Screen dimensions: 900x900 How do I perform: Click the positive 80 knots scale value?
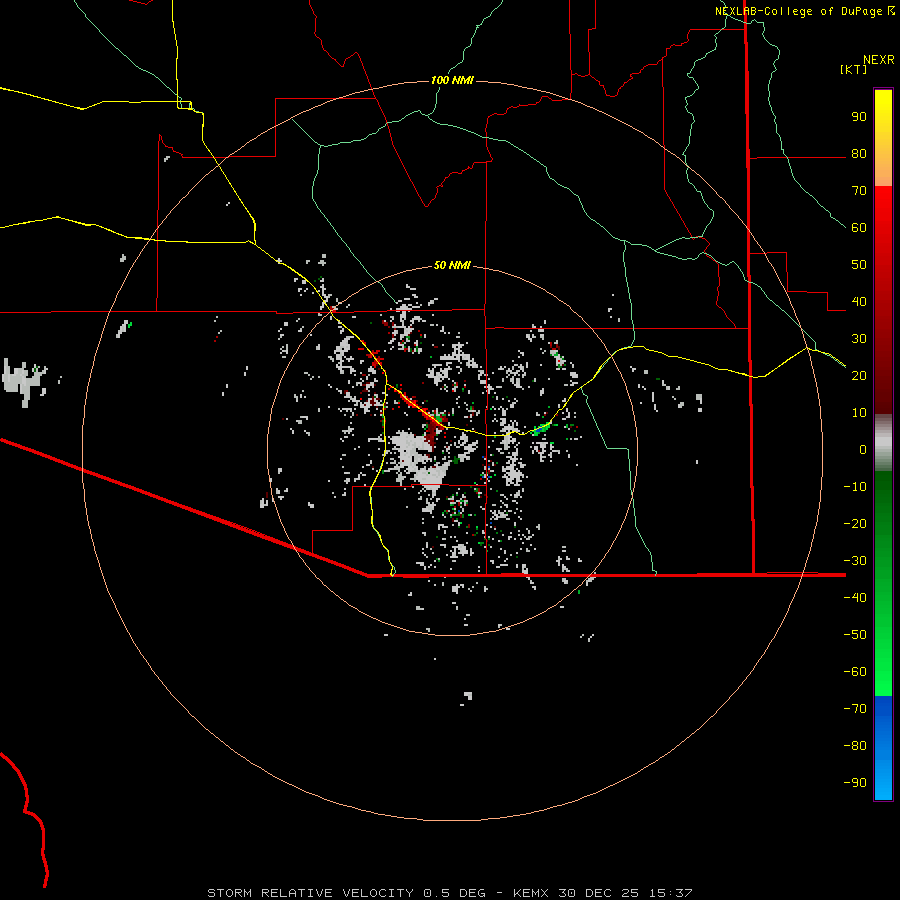click(x=859, y=154)
